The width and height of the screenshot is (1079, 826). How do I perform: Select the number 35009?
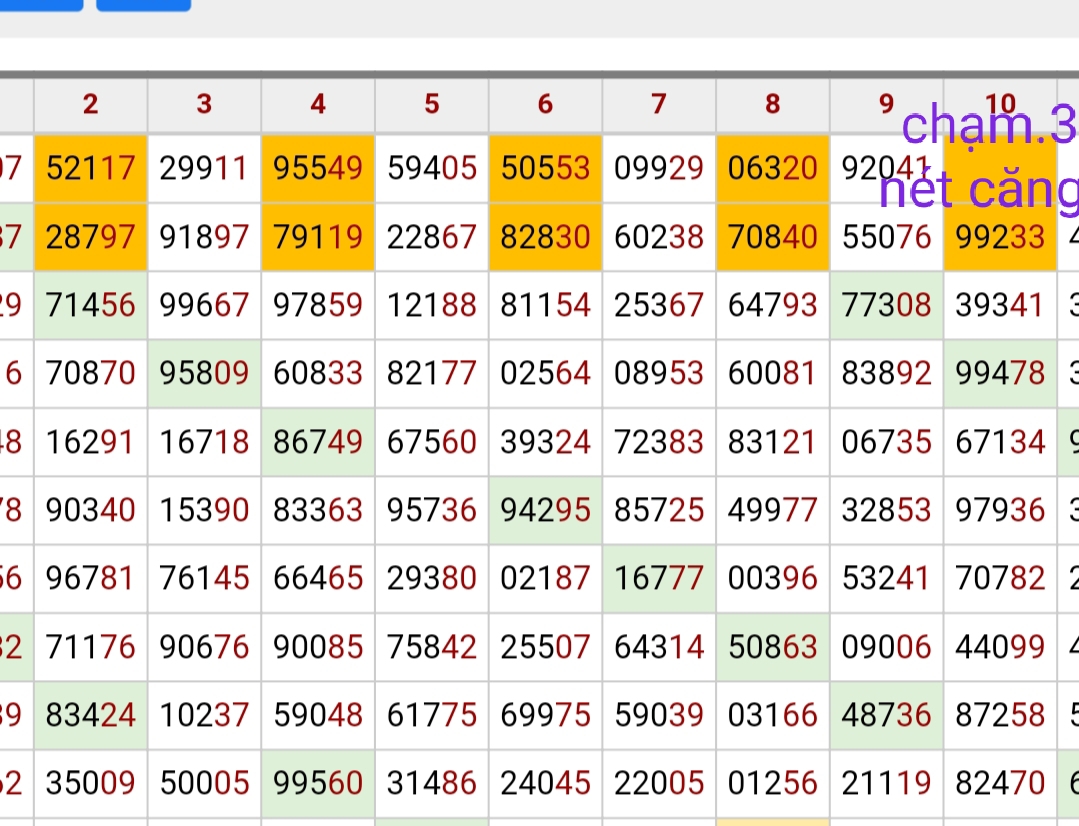coord(90,783)
